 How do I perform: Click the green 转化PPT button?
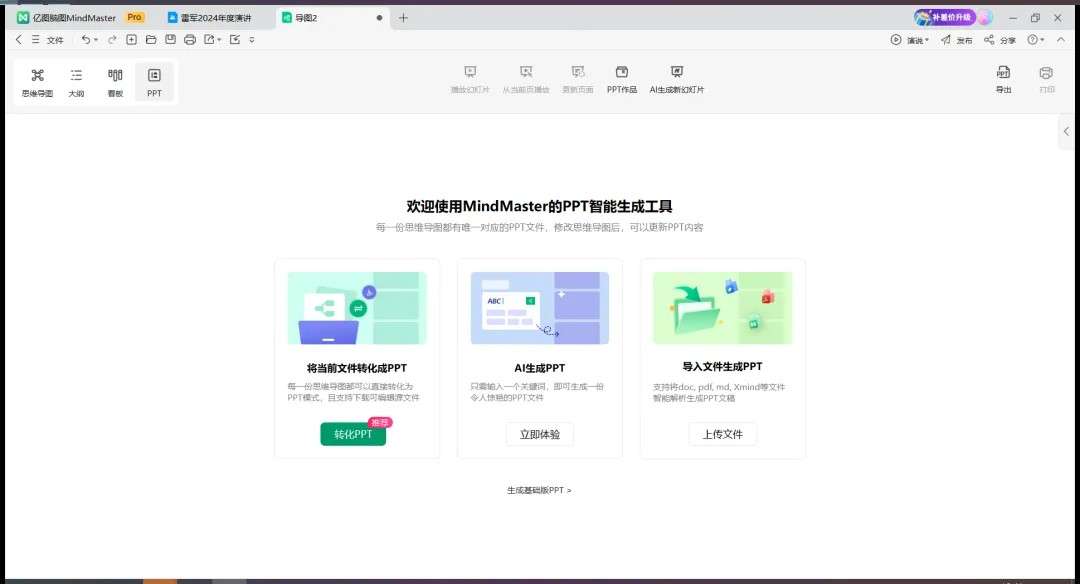(x=353, y=434)
